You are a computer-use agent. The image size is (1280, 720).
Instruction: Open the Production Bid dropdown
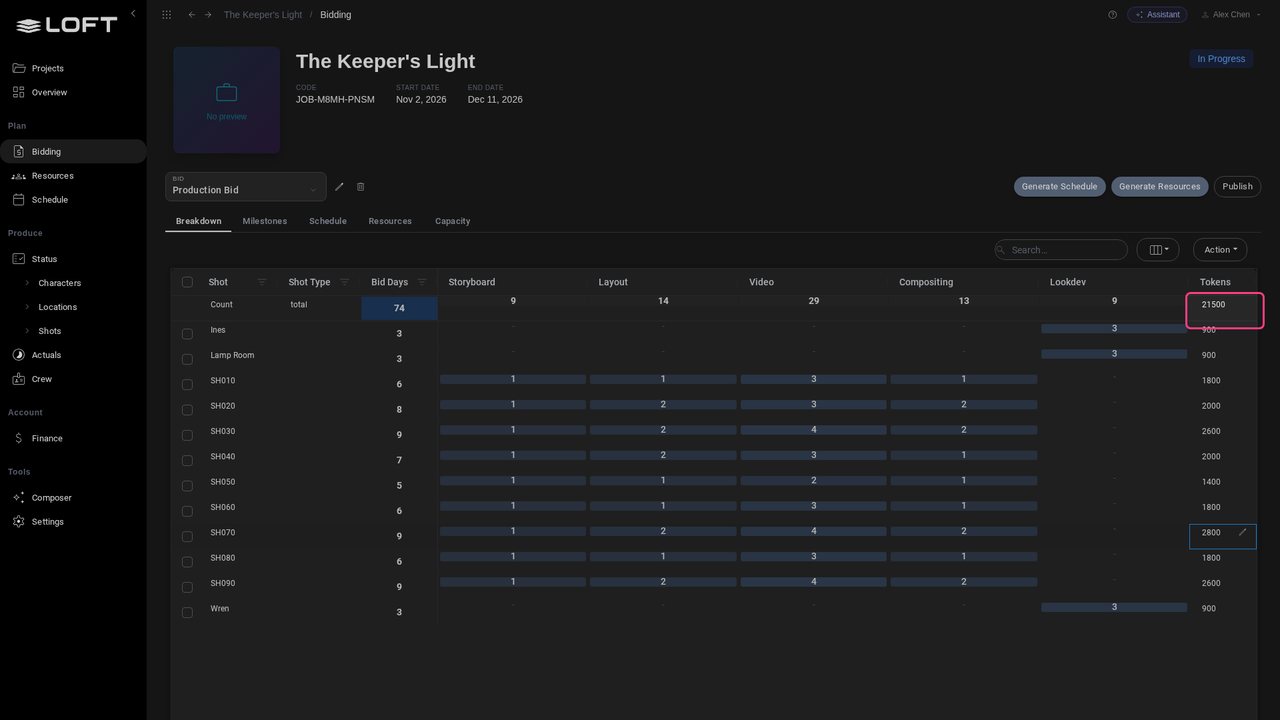click(246, 187)
